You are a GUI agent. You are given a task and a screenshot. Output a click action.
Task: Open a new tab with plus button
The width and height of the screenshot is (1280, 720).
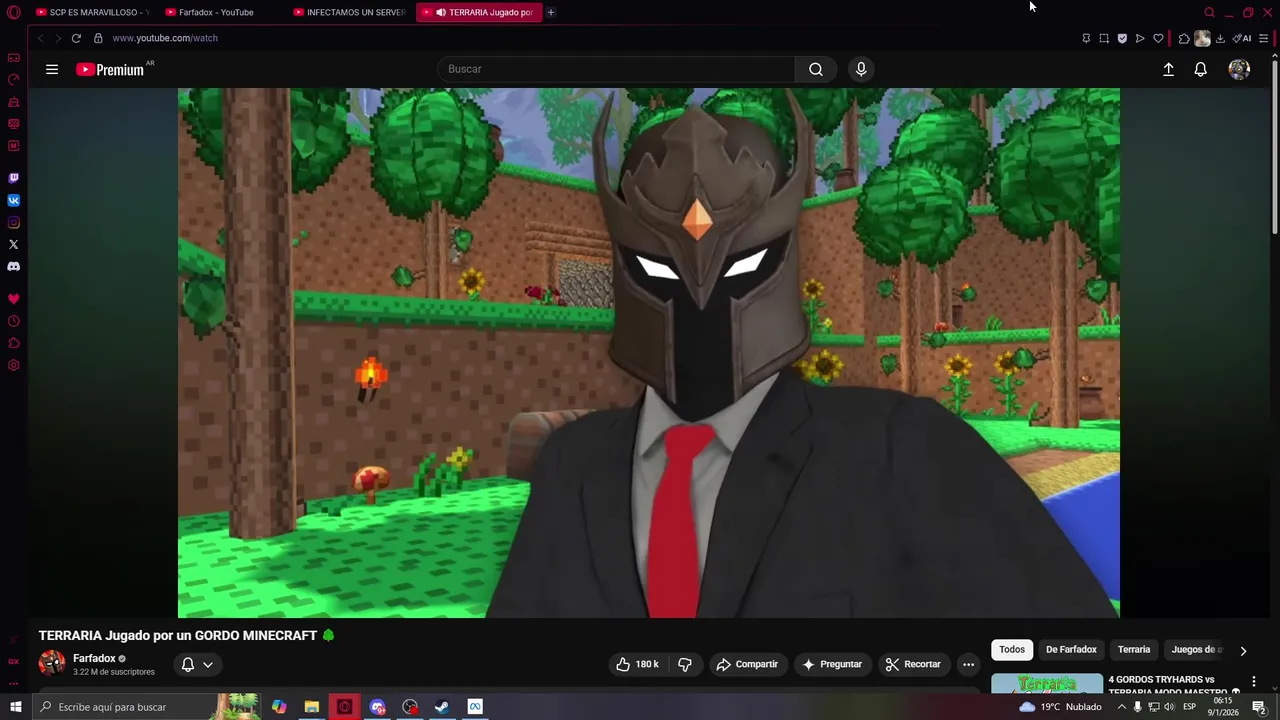(550, 12)
